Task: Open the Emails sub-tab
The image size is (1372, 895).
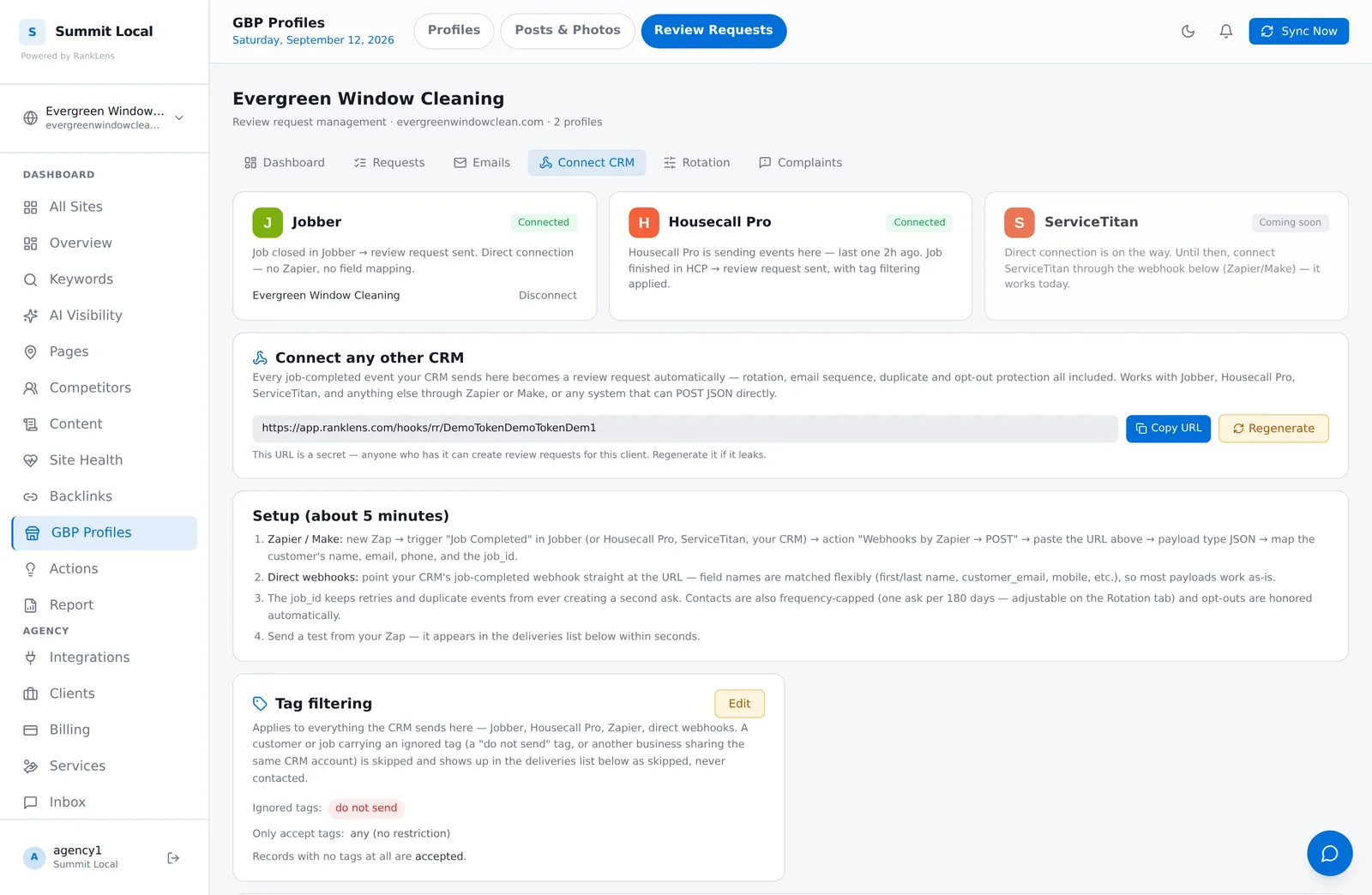Action: pos(482,163)
